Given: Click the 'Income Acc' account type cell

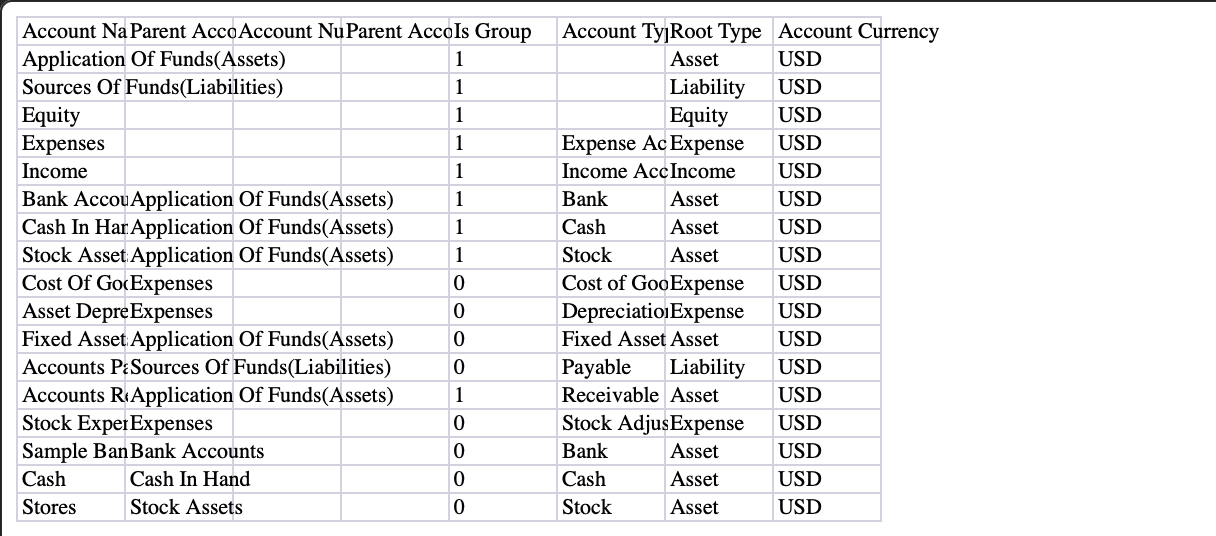Looking at the screenshot, I should [x=612, y=171].
